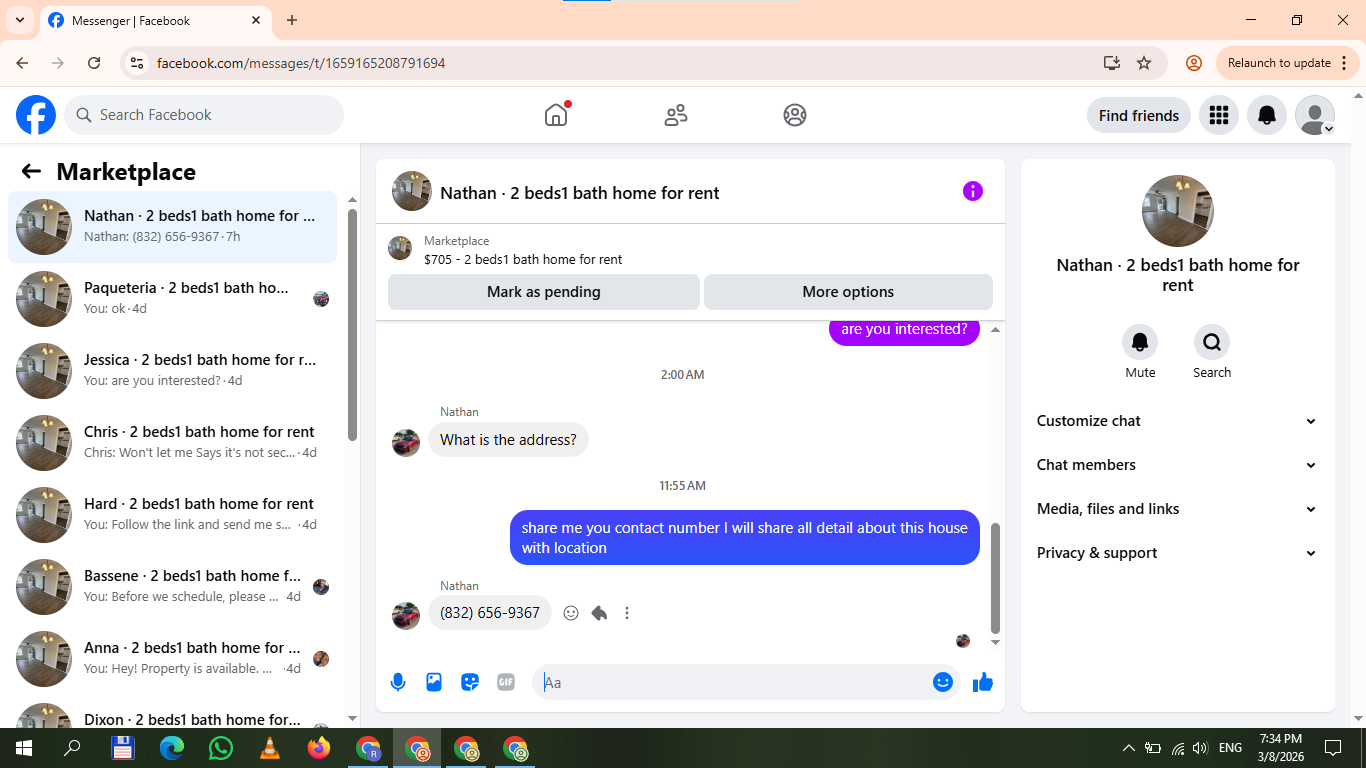Choose a sticker
This screenshot has width=1366, height=768.
(470, 682)
